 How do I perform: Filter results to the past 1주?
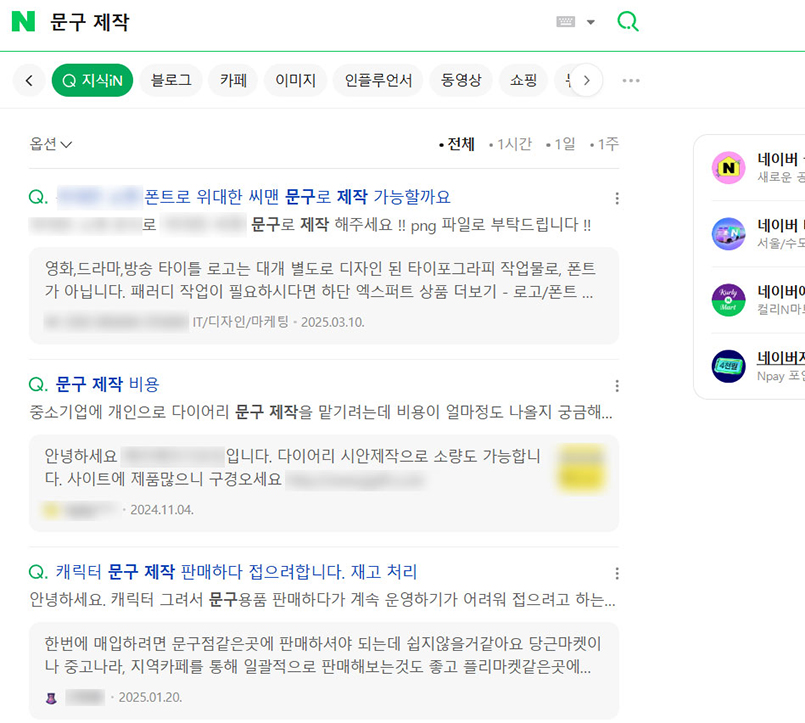tap(605, 144)
